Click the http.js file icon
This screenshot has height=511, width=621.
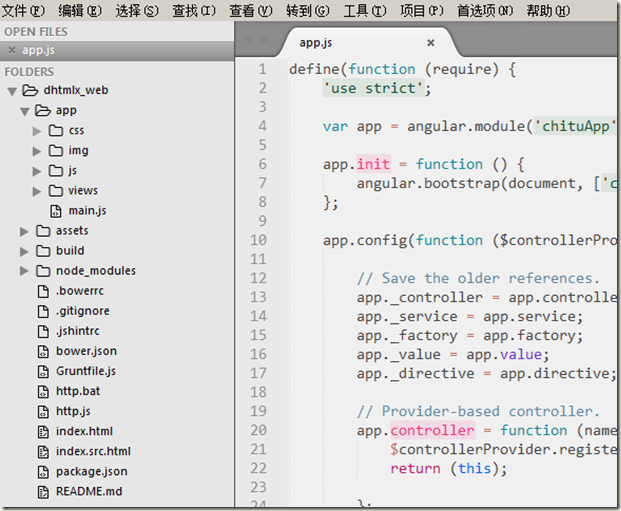pos(43,412)
